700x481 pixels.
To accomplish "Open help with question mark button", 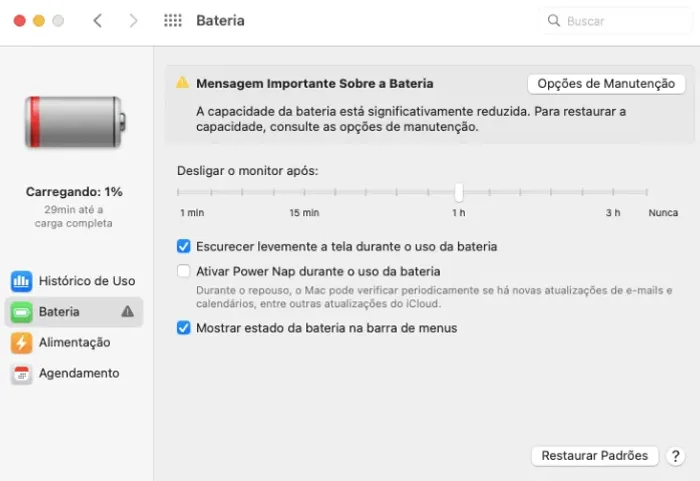I will pyautogui.click(x=675, y=456).
